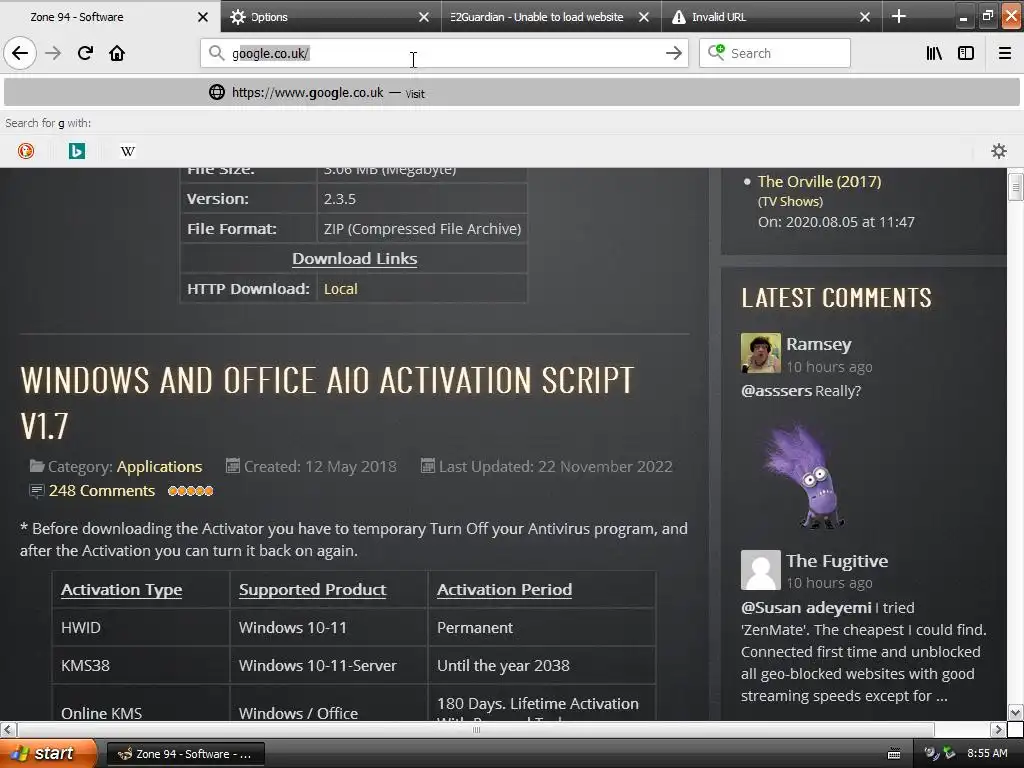The image size is (1024, 768).
Task: Close the Options tab
Action: point(424,17)
